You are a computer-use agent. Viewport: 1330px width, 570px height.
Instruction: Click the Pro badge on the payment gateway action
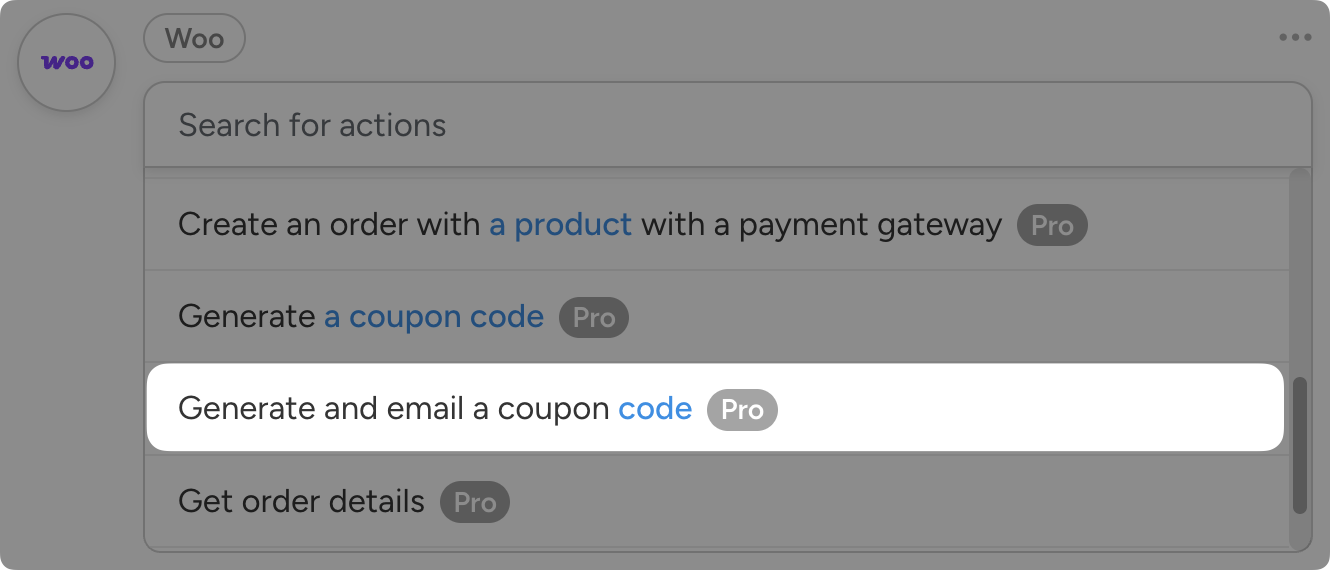point(1051,225)
